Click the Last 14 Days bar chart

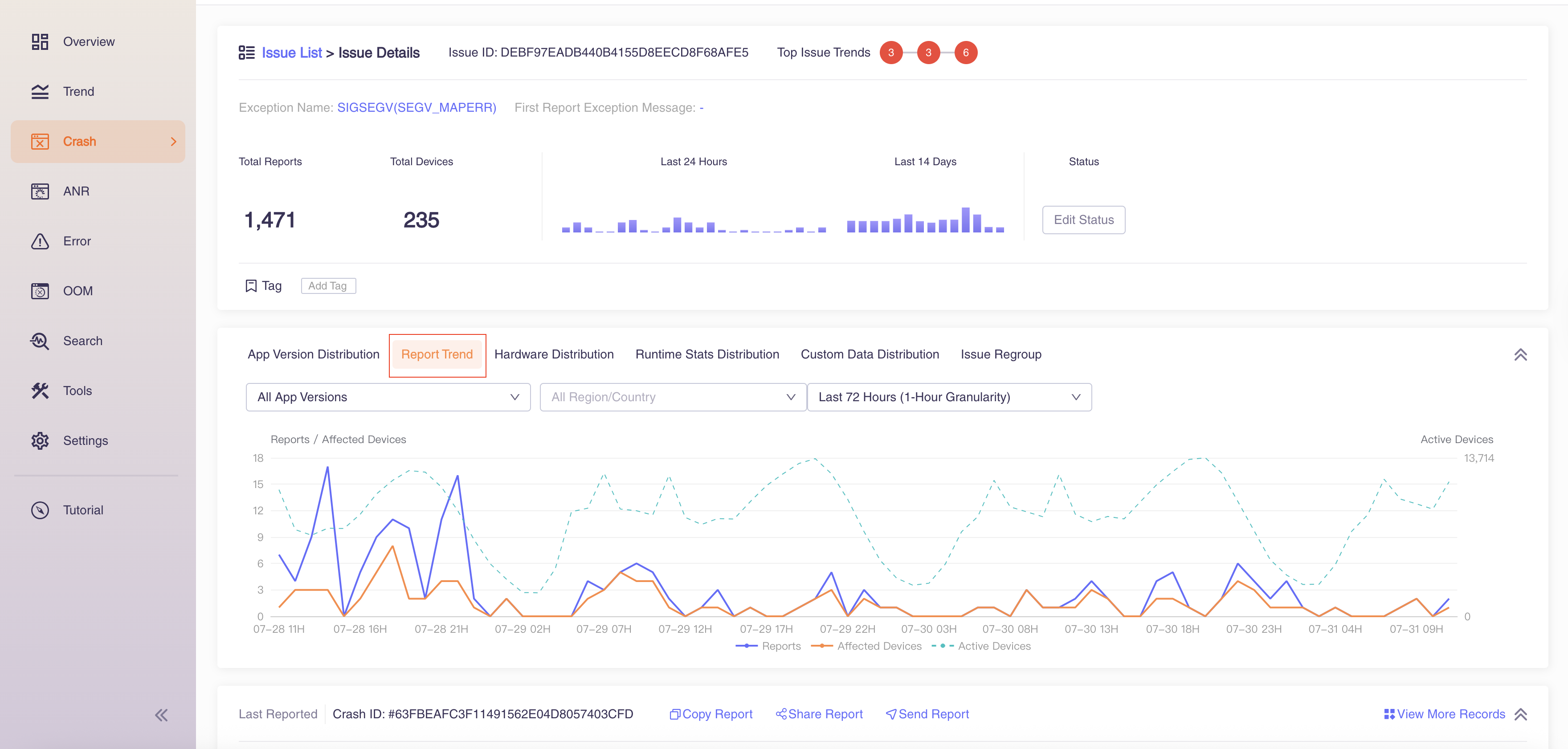tap(925, 220)
